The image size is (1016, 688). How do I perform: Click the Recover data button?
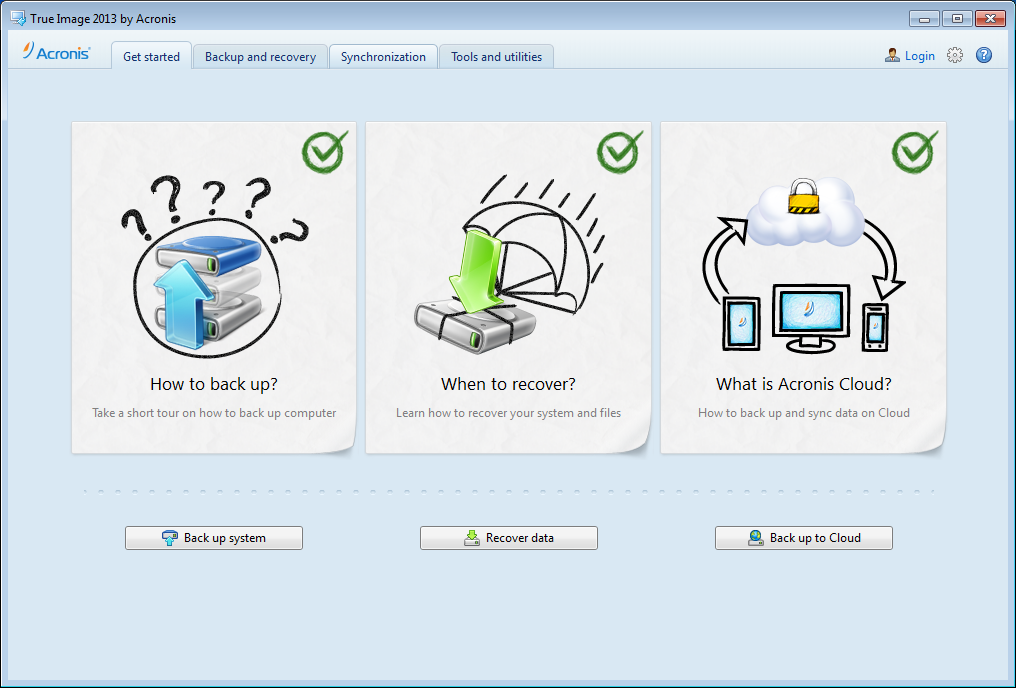509,538
